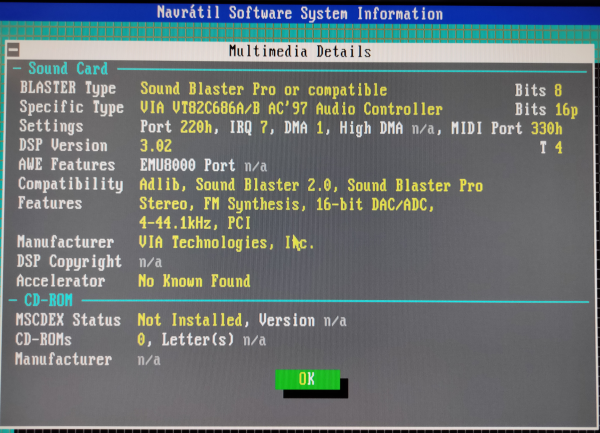Click the AWE Features label
600x433 pixels.
click(67, 164)
